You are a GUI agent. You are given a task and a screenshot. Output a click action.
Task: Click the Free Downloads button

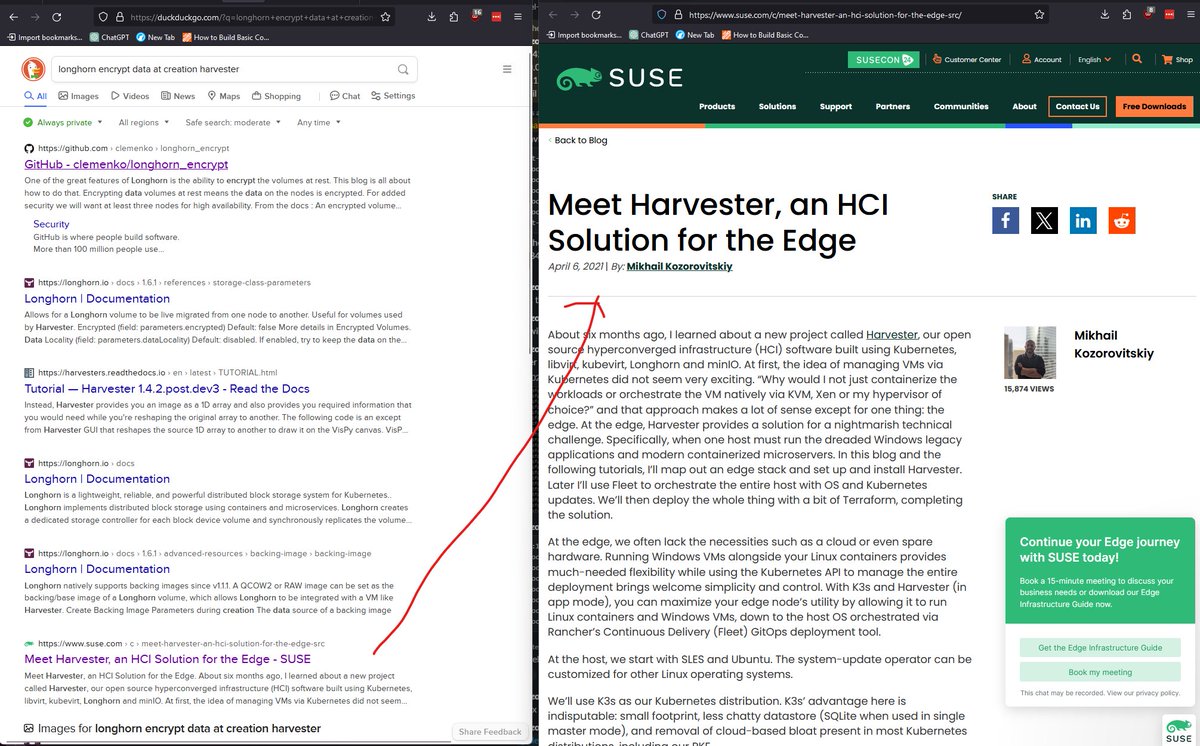coord(1154,106)
